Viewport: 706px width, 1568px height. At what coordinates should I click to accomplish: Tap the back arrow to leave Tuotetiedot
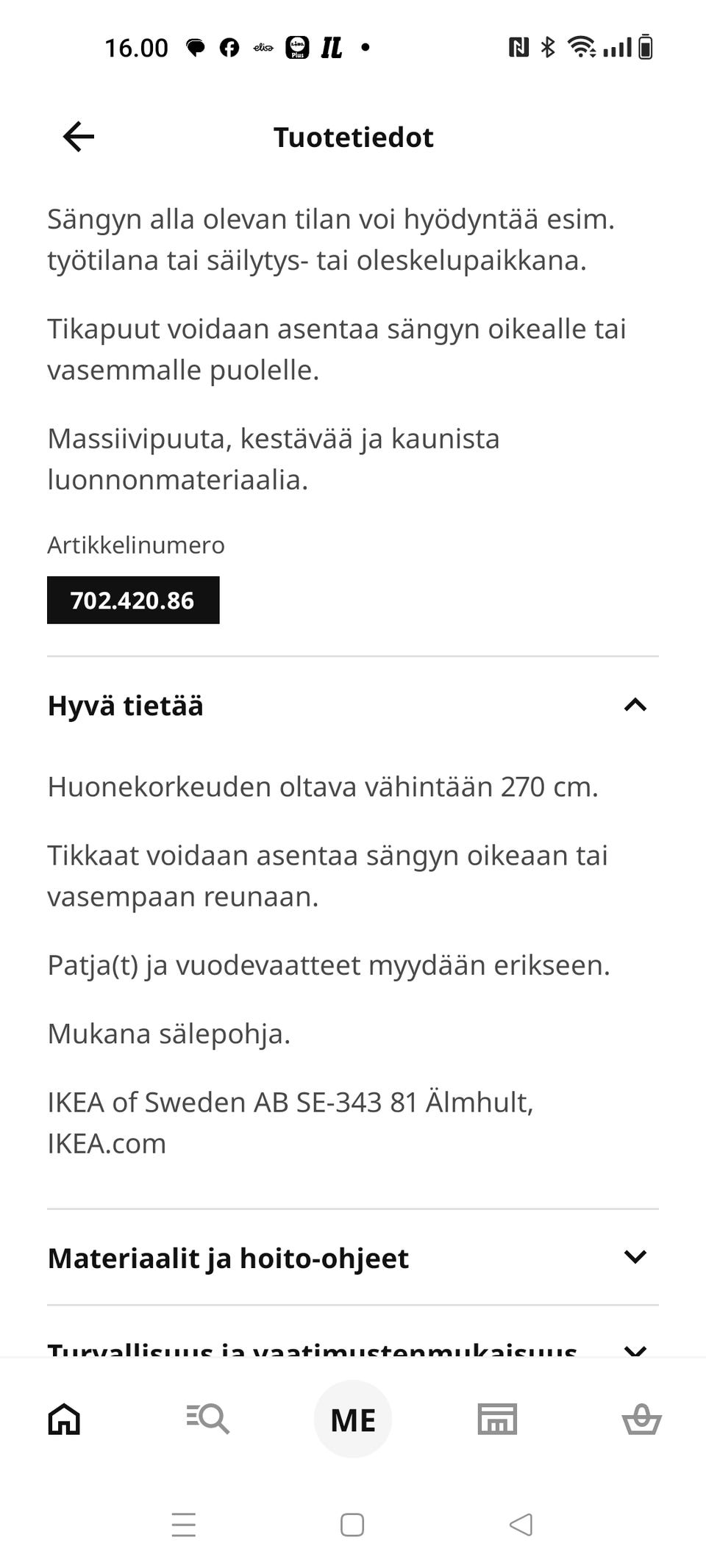point(77,136)
